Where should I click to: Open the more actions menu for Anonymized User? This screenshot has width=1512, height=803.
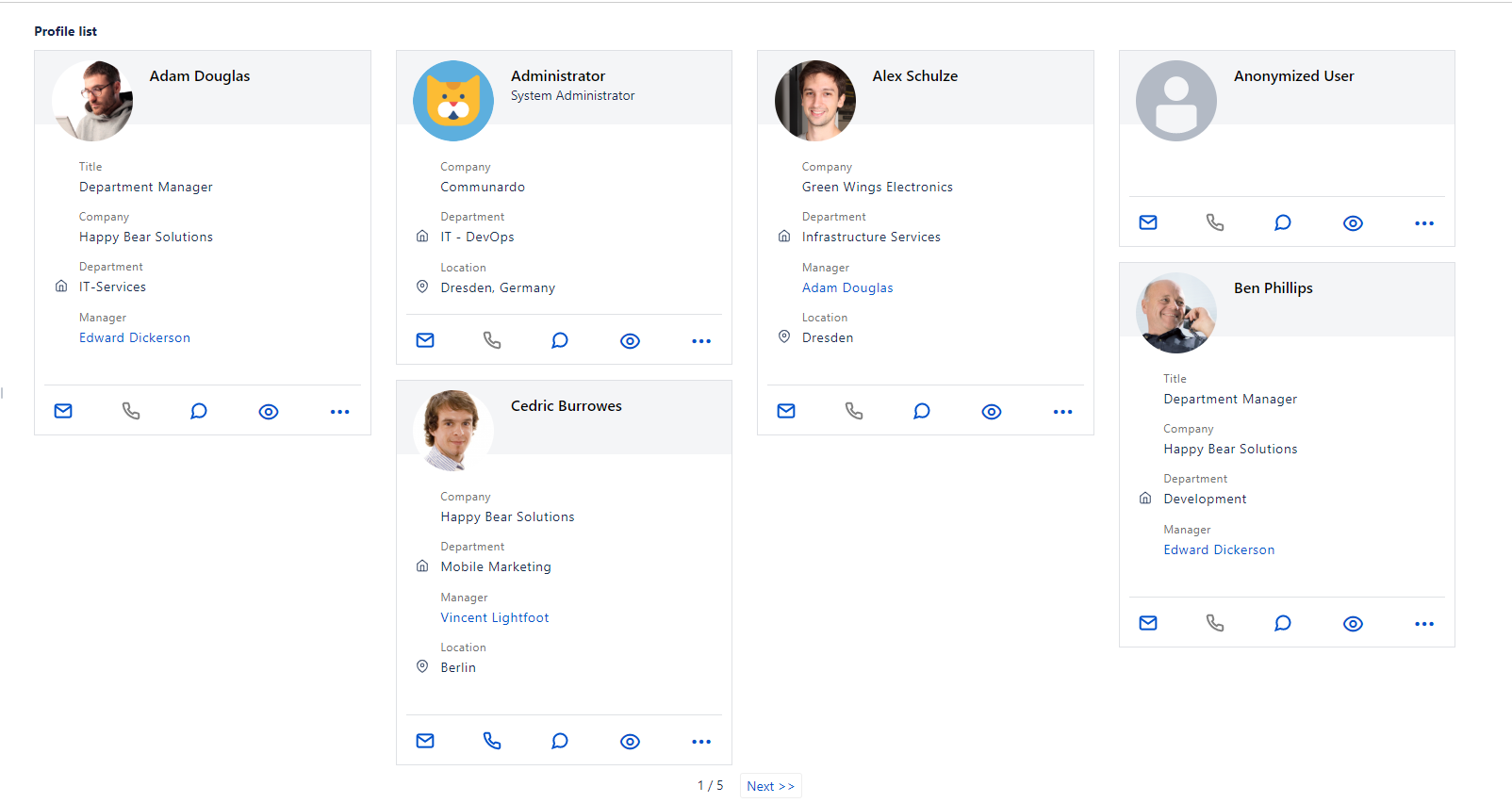(x=1424, y=223)
